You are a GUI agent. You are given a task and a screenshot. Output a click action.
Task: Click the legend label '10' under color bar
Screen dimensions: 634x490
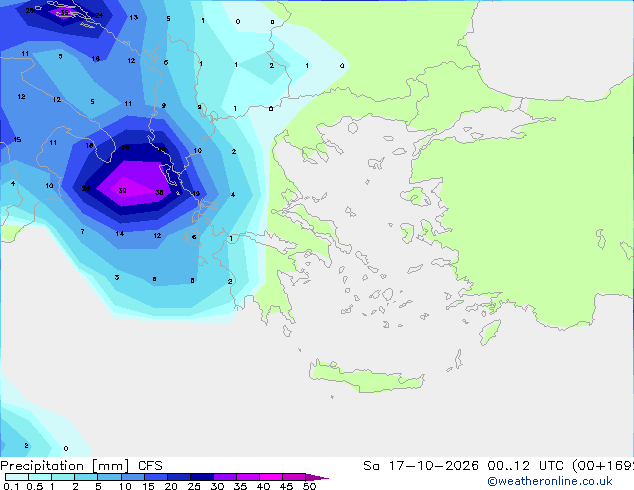125,486
